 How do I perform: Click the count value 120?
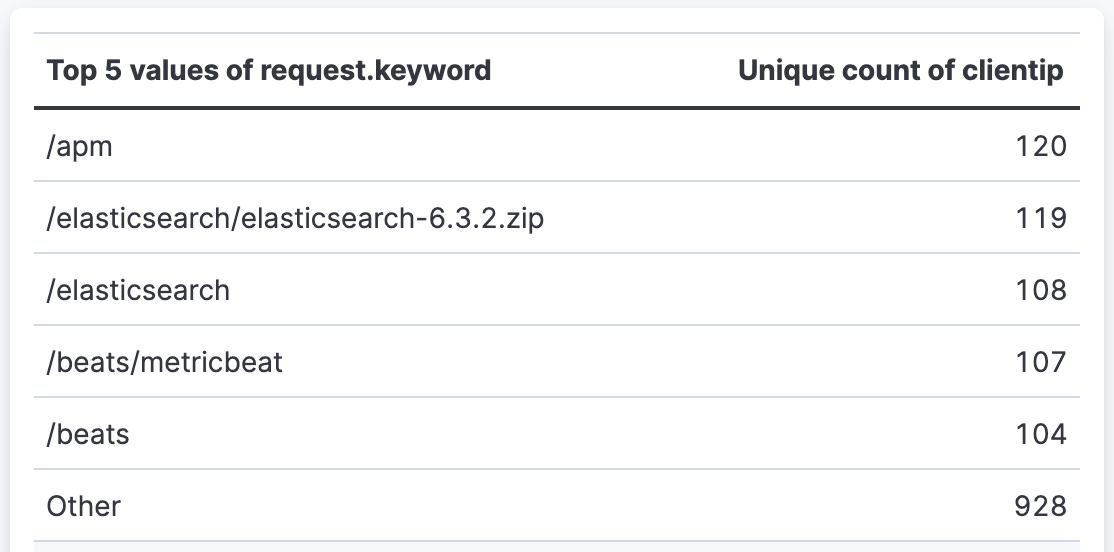1041,146
